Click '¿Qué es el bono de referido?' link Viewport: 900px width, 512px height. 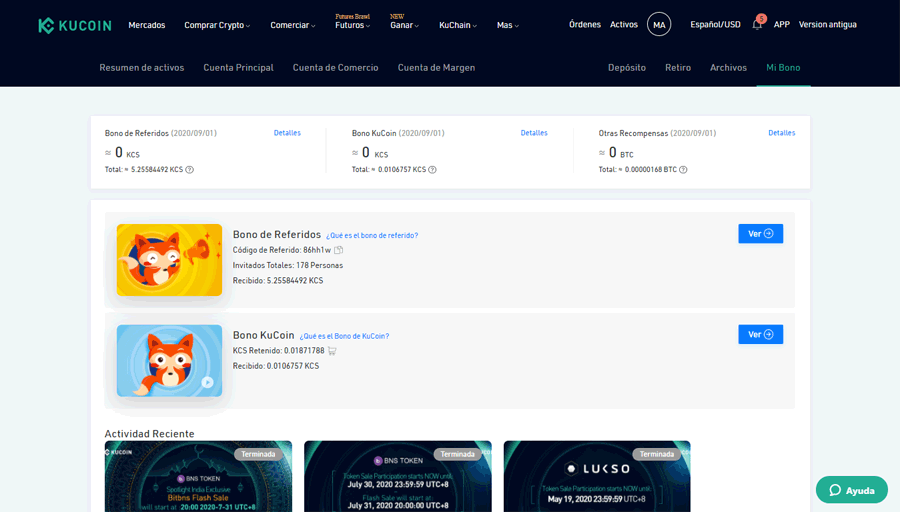click(x=372, y=235)
